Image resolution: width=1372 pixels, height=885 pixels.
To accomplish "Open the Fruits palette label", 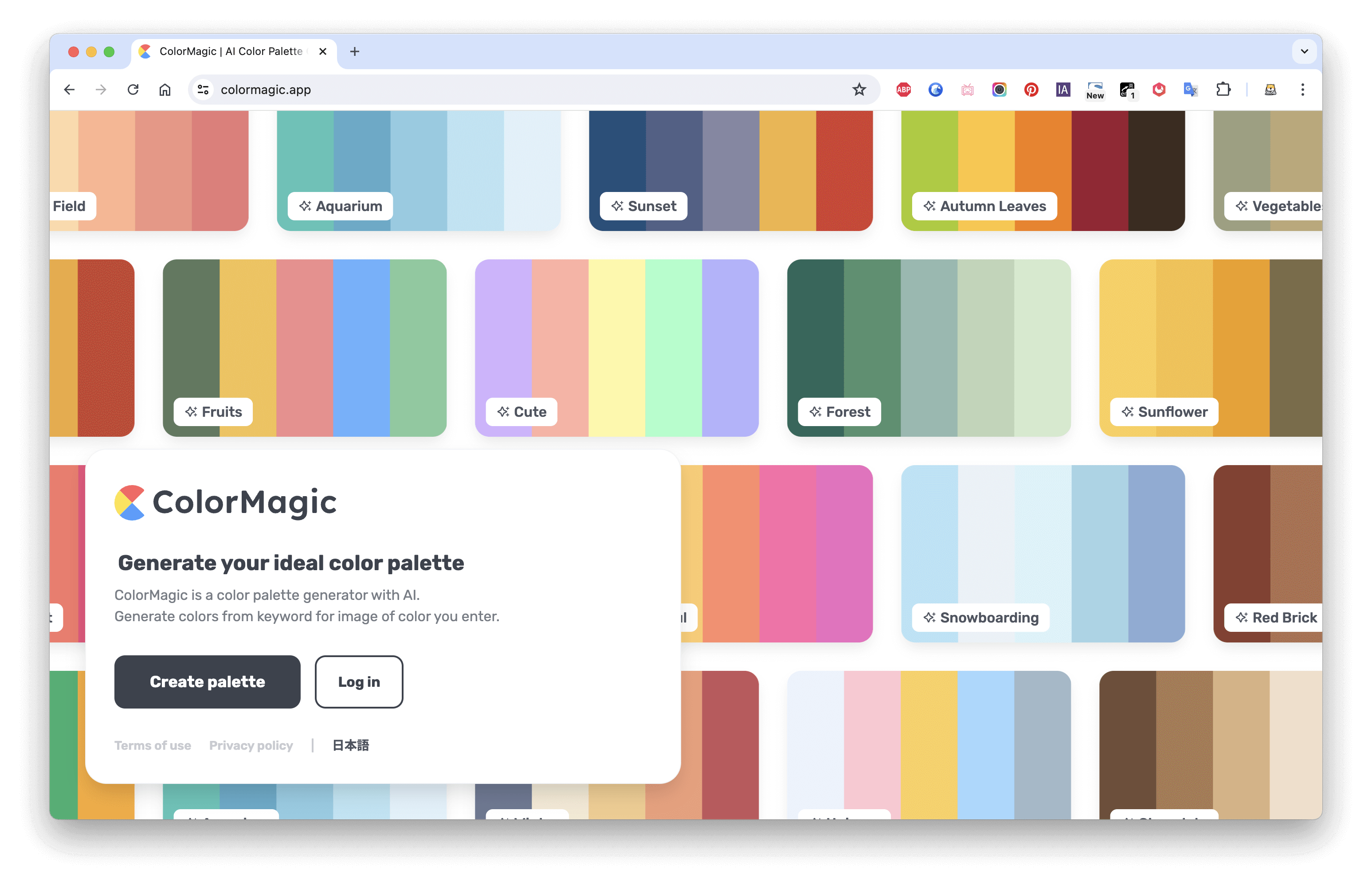I will click(213, 411).
